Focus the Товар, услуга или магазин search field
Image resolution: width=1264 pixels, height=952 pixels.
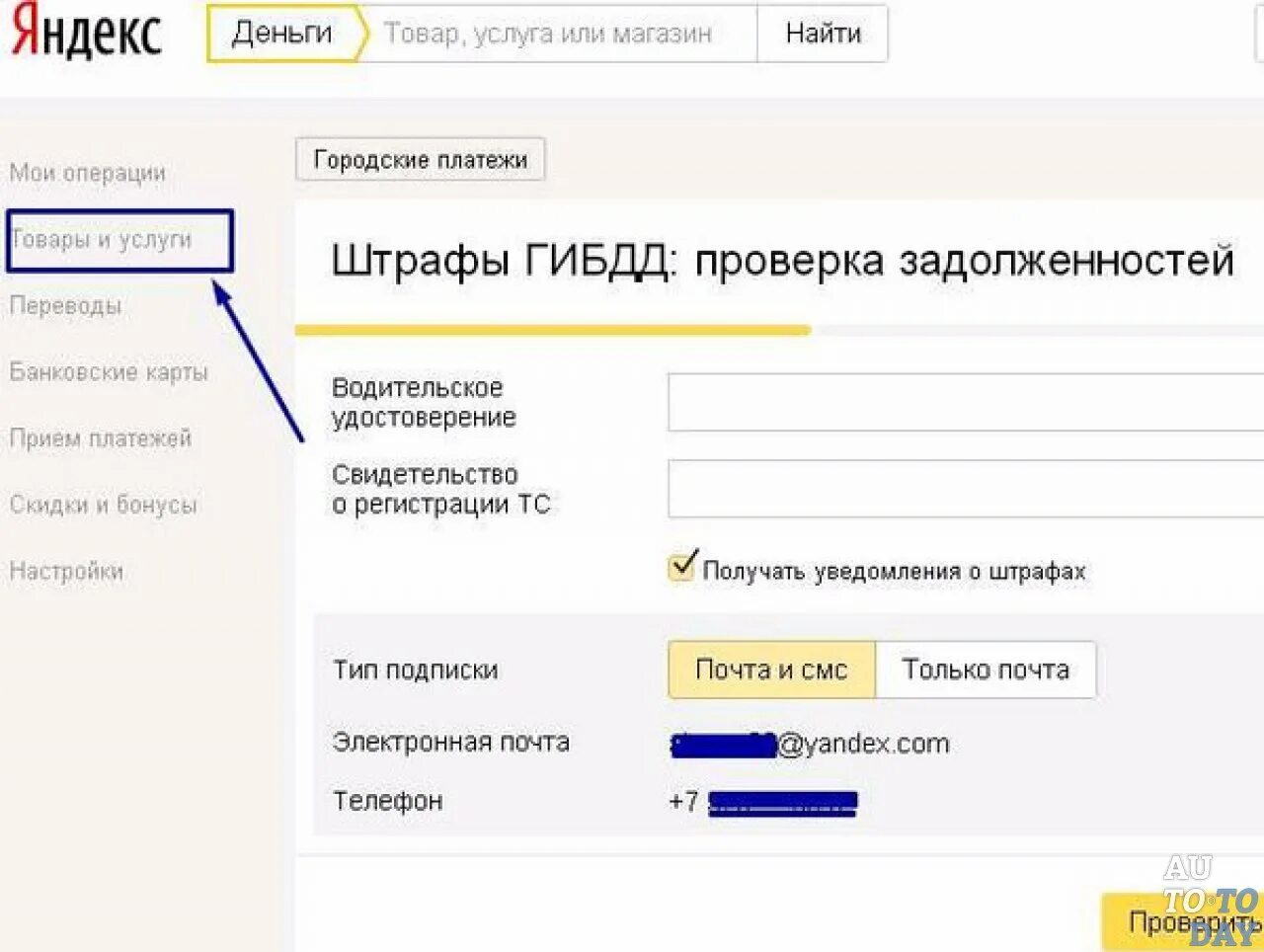[x=559, y=34]
